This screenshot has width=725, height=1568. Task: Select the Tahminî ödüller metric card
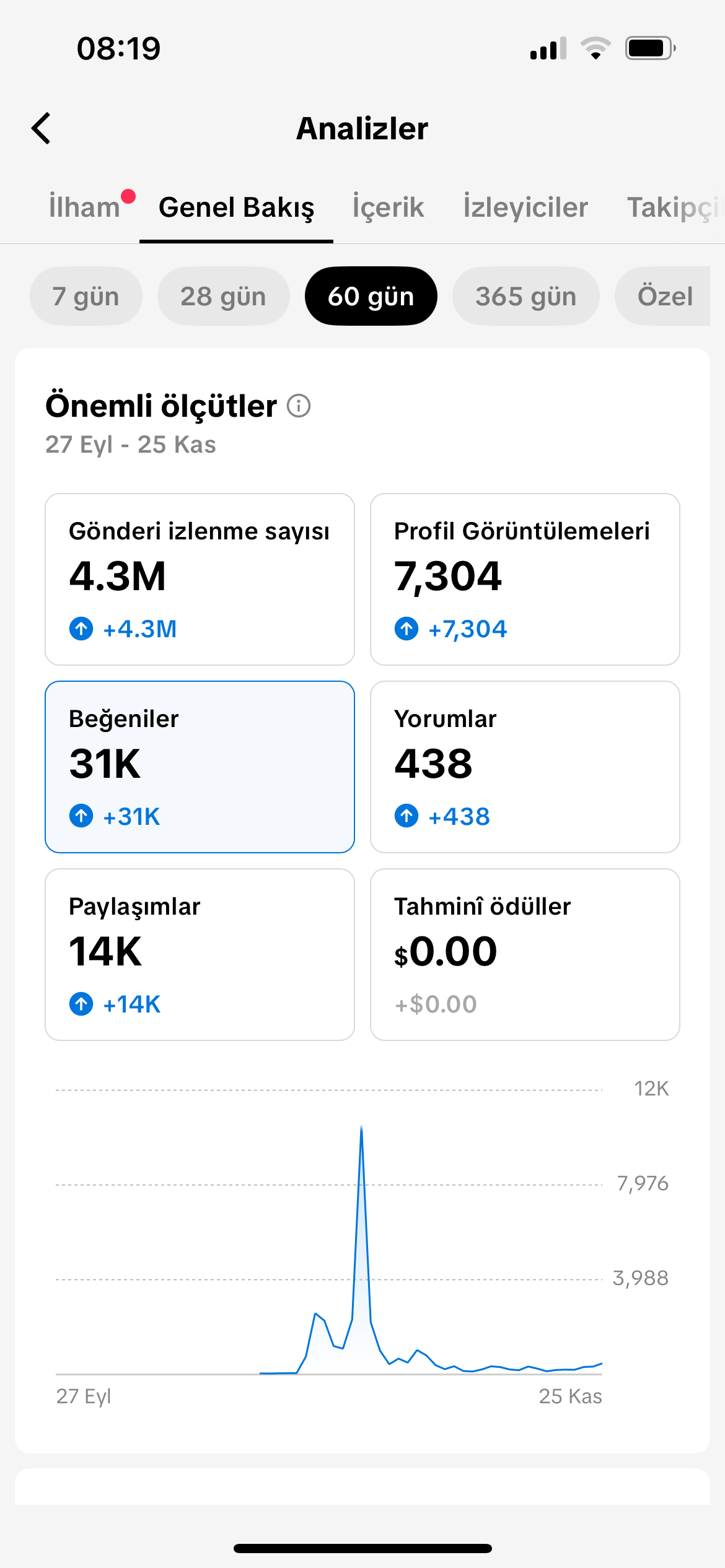(x=525, y=954)
